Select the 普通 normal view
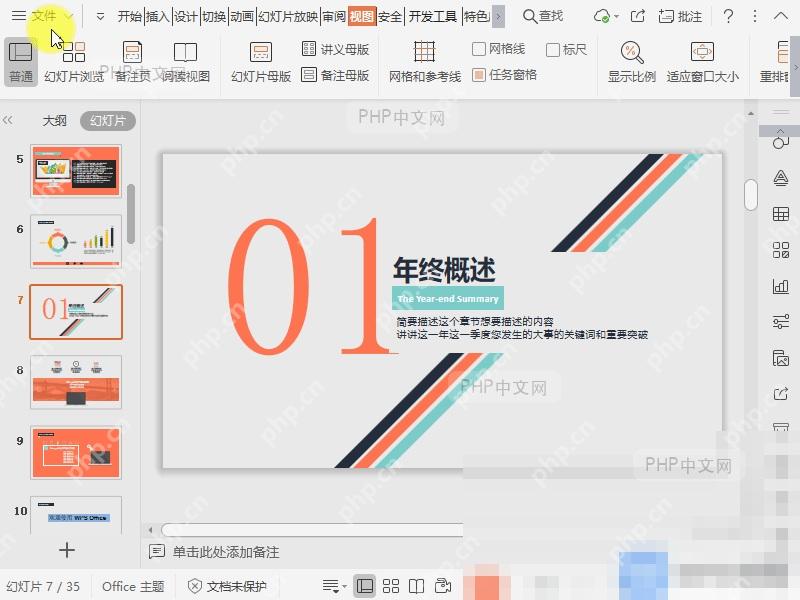 tap(21, 62)
